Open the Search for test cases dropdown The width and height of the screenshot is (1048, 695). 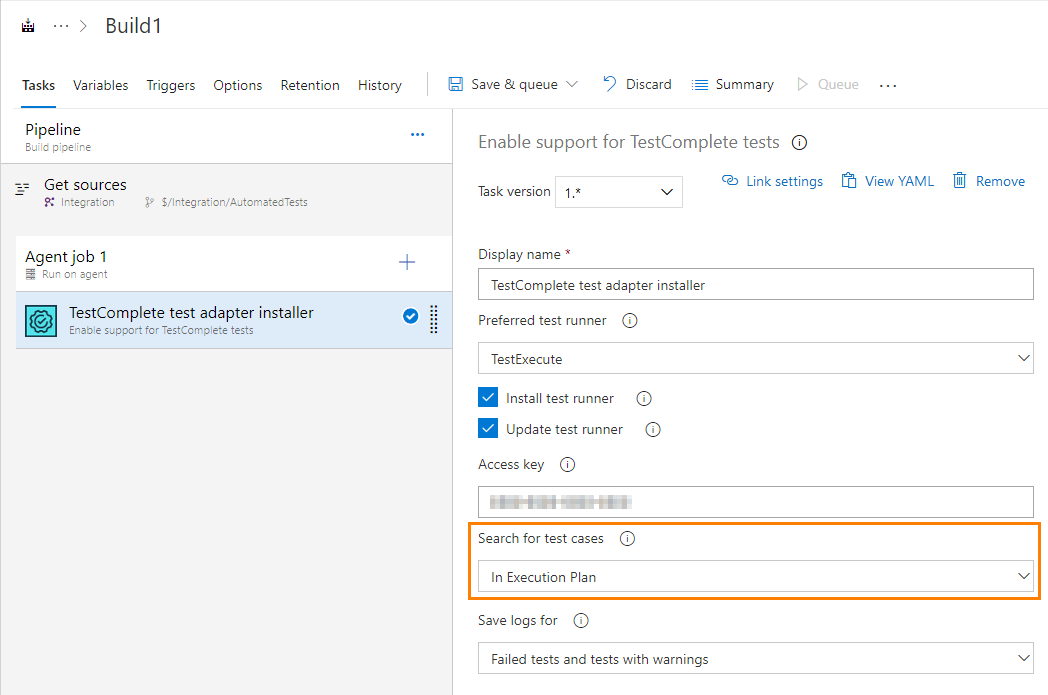coord(754,576)
